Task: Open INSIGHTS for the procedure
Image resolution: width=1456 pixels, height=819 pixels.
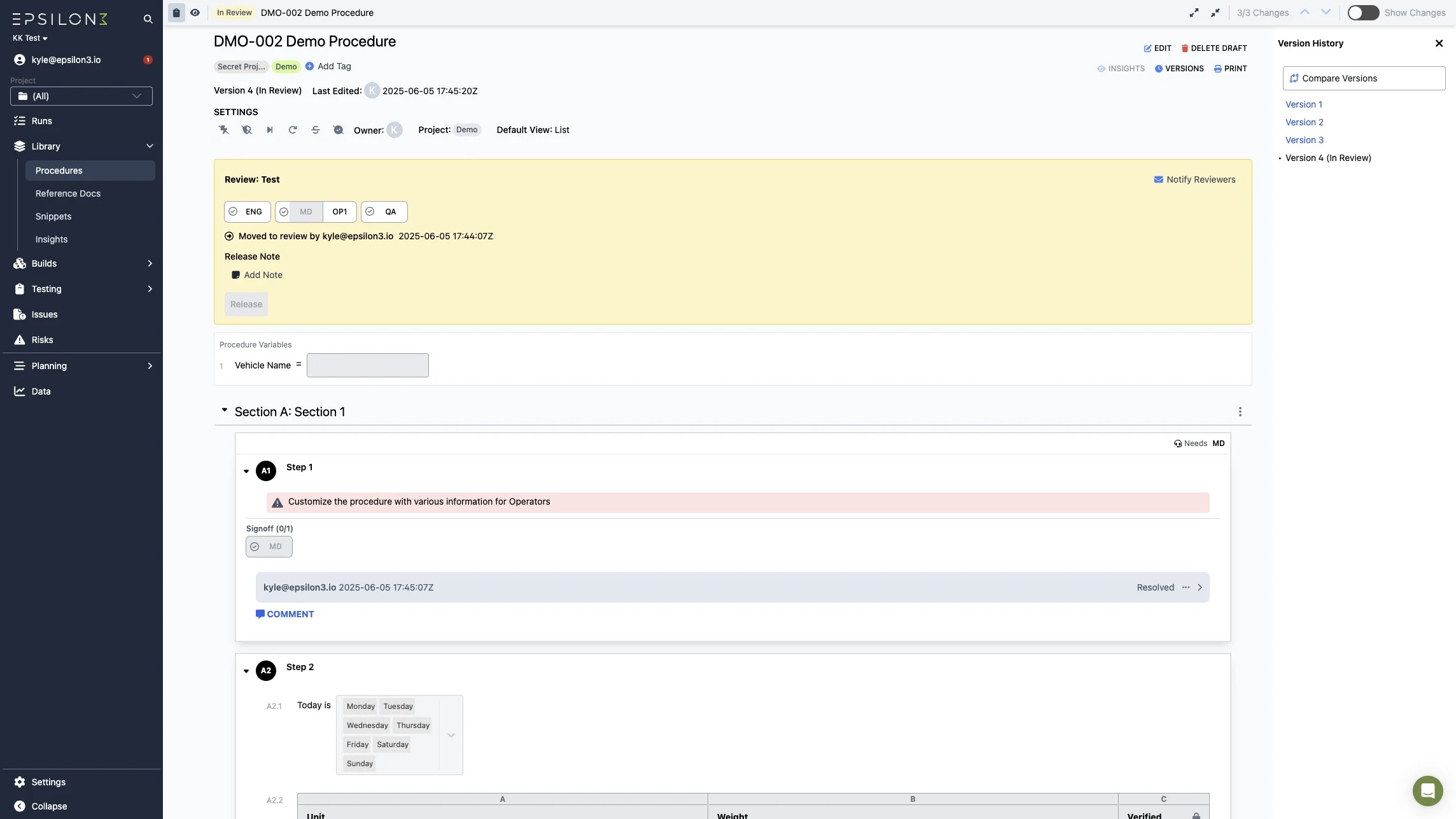Action: coord(1121,69)
